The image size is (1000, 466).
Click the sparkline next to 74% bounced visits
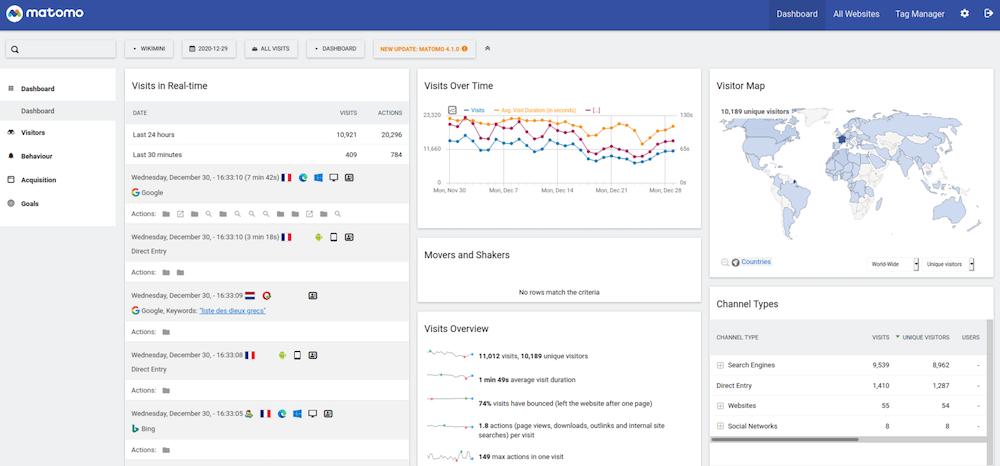(450, 400)
